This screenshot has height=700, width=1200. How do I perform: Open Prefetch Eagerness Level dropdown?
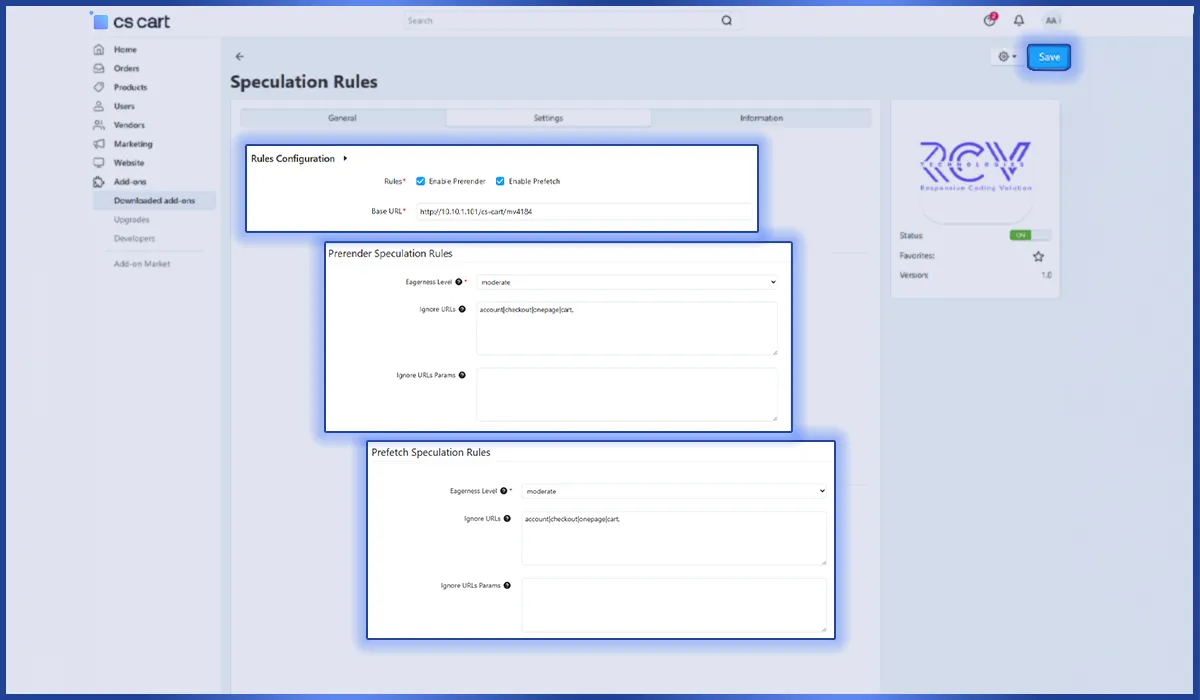[x=674, y=491]
